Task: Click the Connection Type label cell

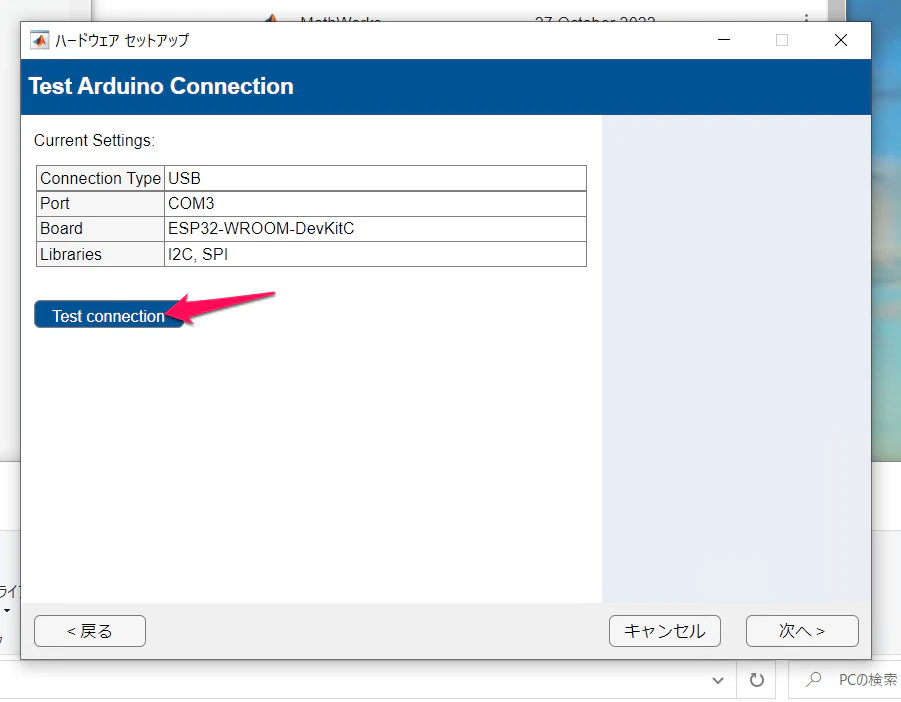Action: pos(101,178)
